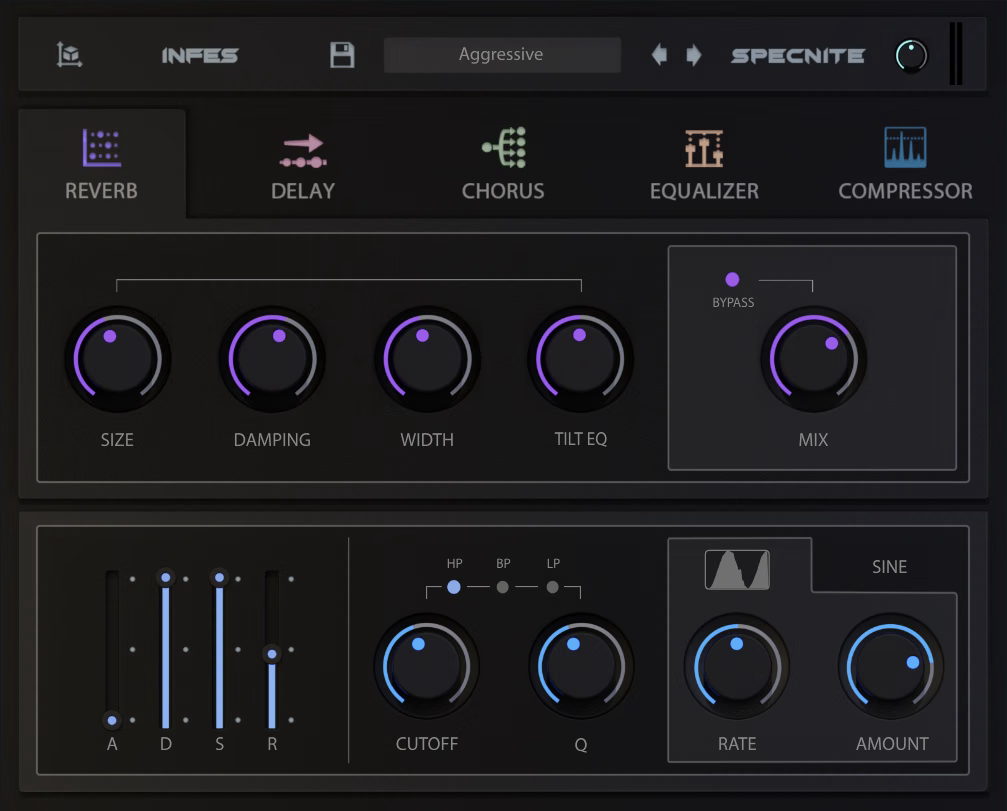The height and width of the screenshot is (811, 1007).
Task: Select the COMPRESSOR tab
Action: (x=906, y=164)
